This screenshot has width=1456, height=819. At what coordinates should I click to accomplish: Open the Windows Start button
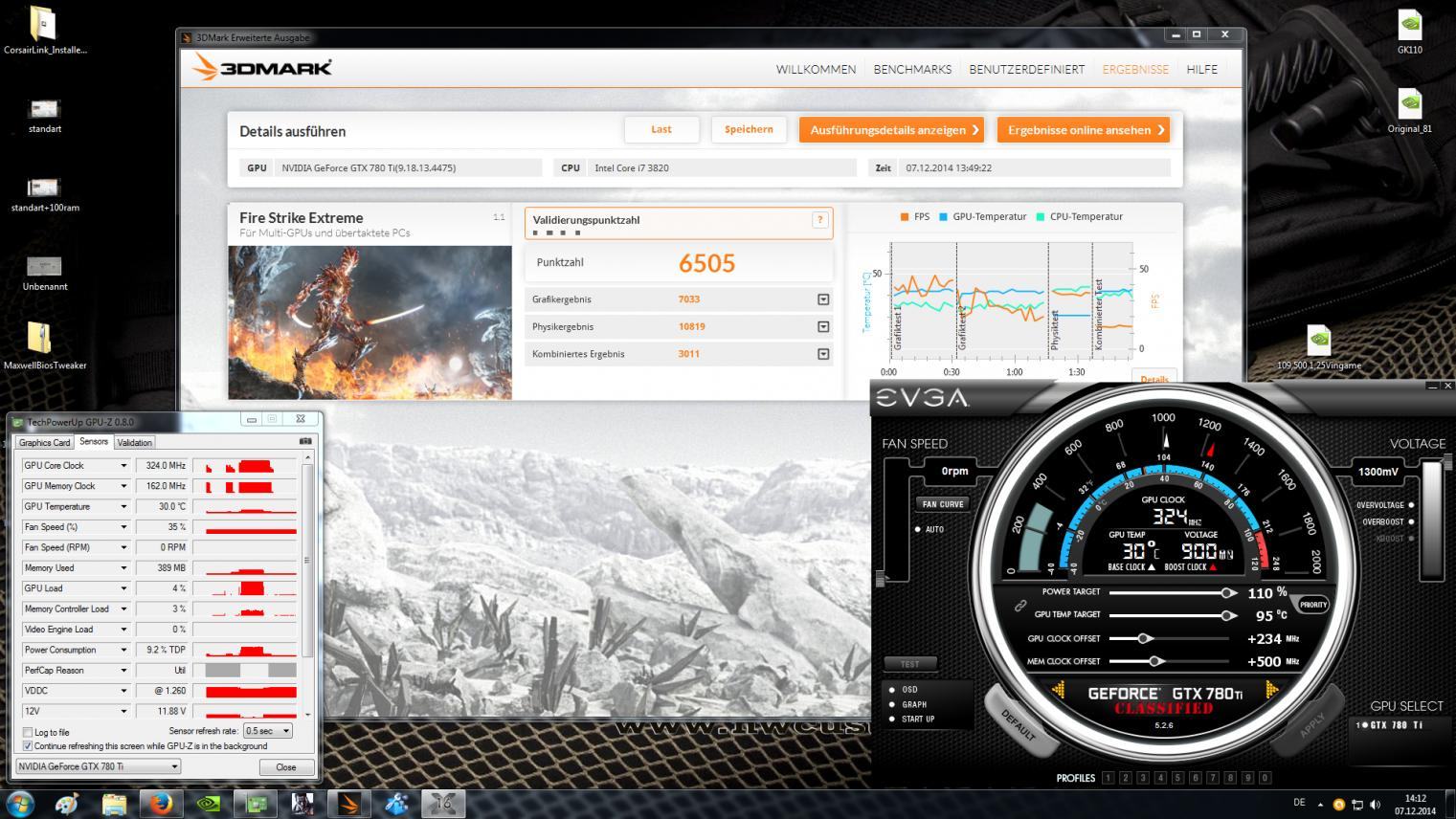coord(20,803)
